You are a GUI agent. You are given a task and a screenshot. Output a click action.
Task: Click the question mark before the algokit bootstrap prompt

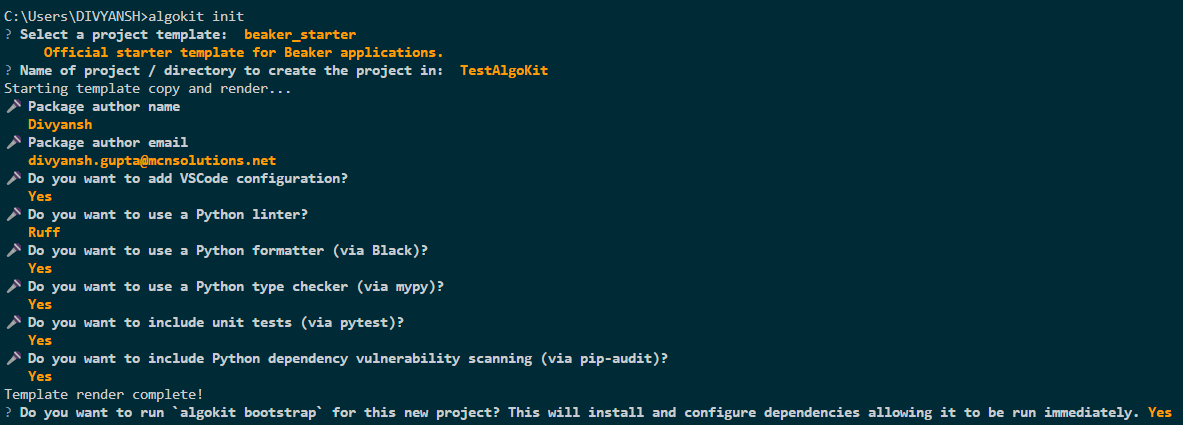(8, 412)
